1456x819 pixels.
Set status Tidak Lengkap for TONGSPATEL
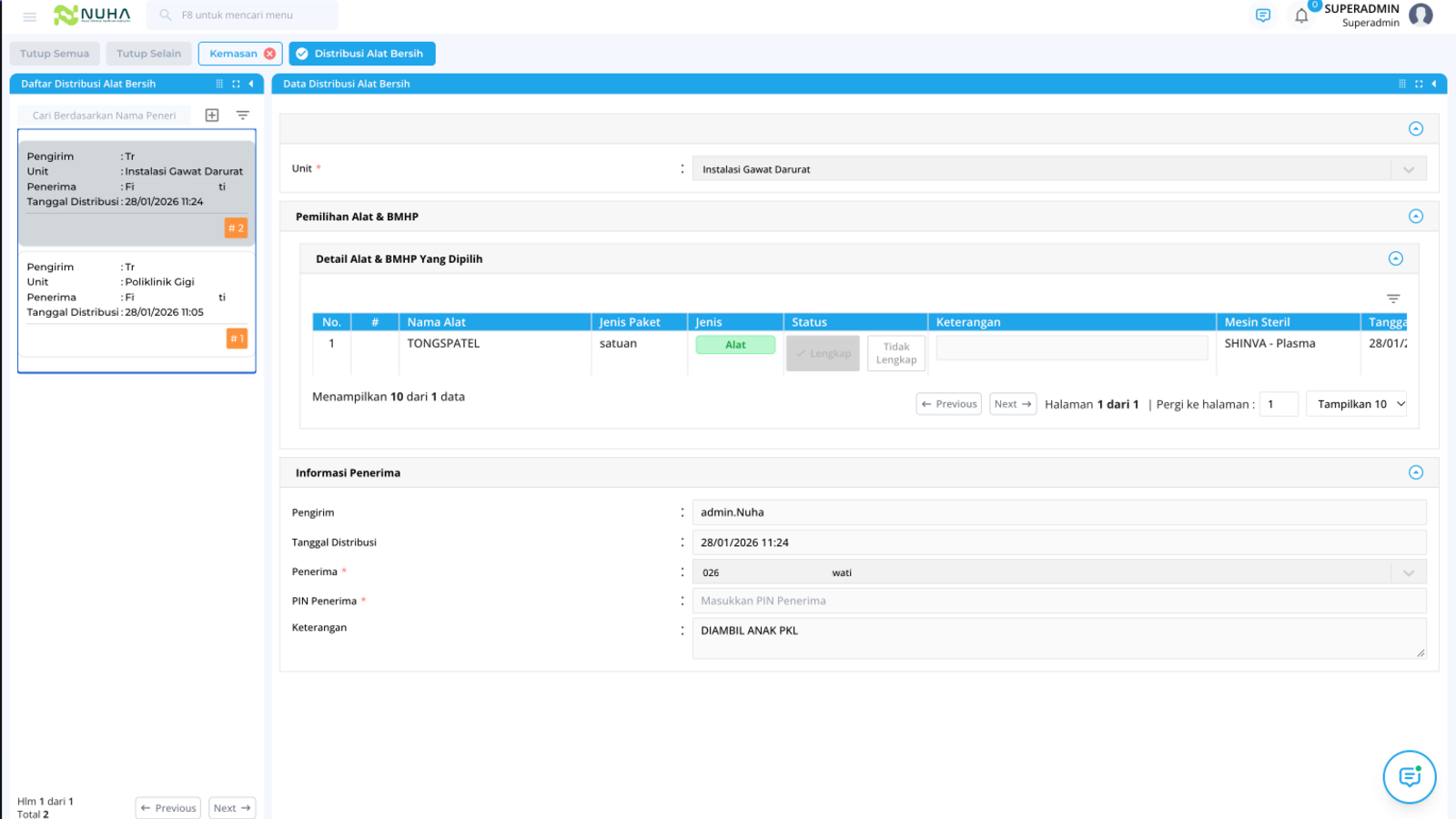[x=896, y=353]
